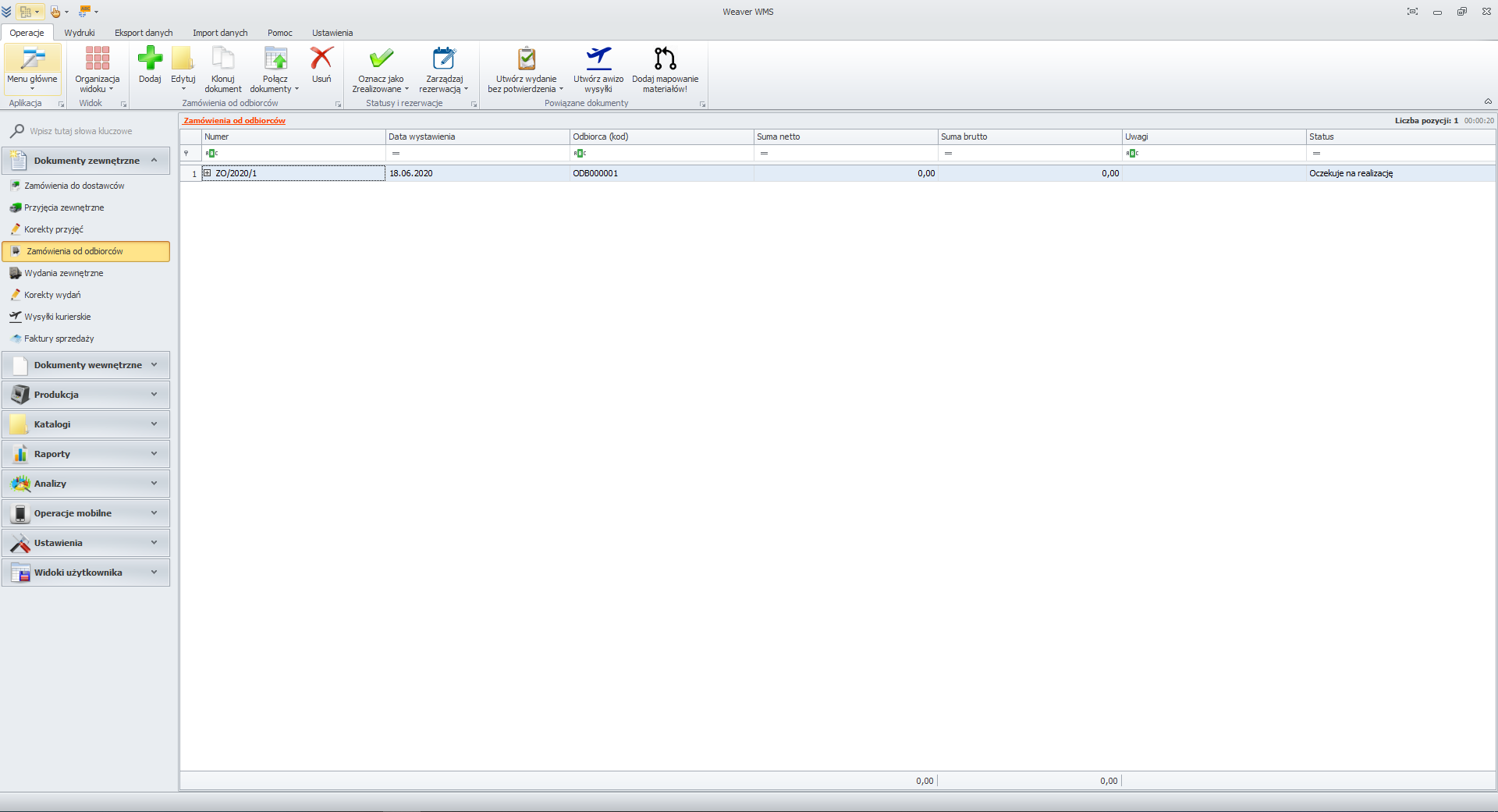This screenshot has width=1498, height=812.
Task: Open Wysyłki kurierskie in sidebar
Action: point(57,317)
